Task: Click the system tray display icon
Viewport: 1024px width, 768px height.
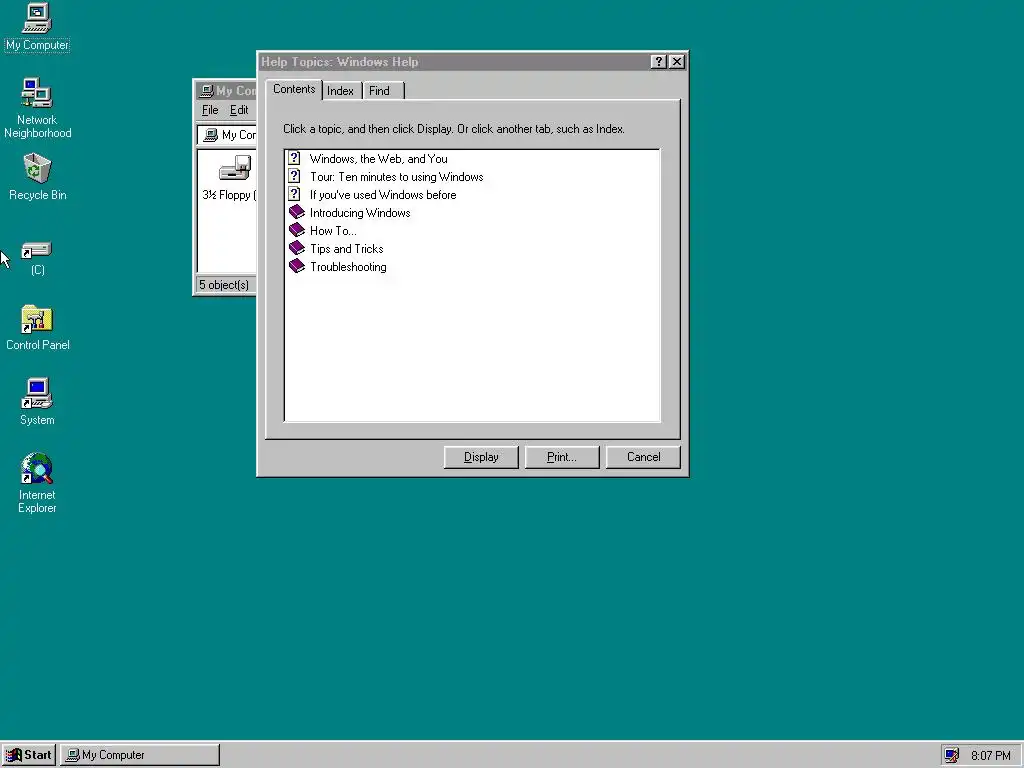Action: pyautogui.click(x=952, y=755)
